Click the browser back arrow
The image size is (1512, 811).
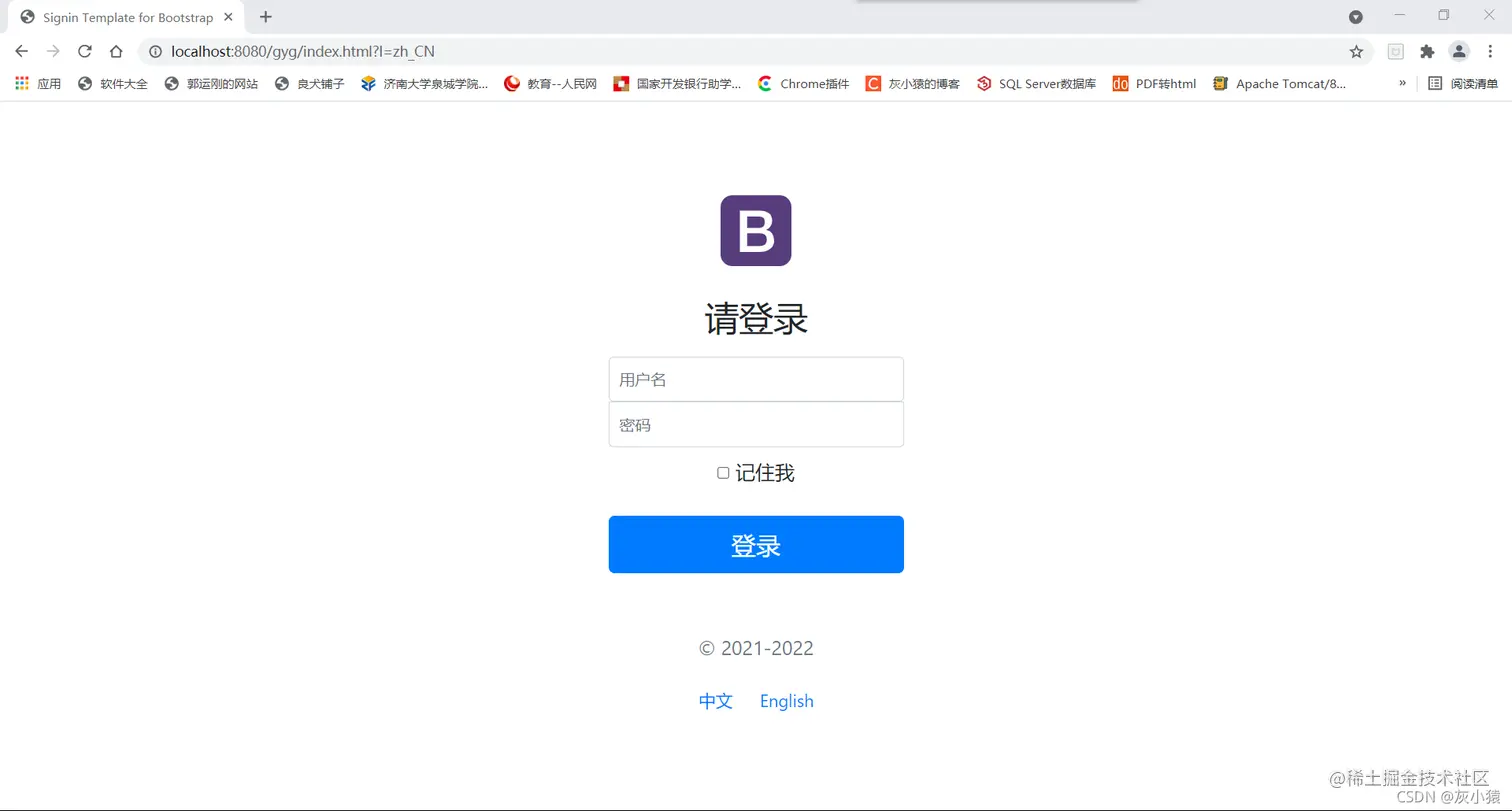[x=22, y=51]
